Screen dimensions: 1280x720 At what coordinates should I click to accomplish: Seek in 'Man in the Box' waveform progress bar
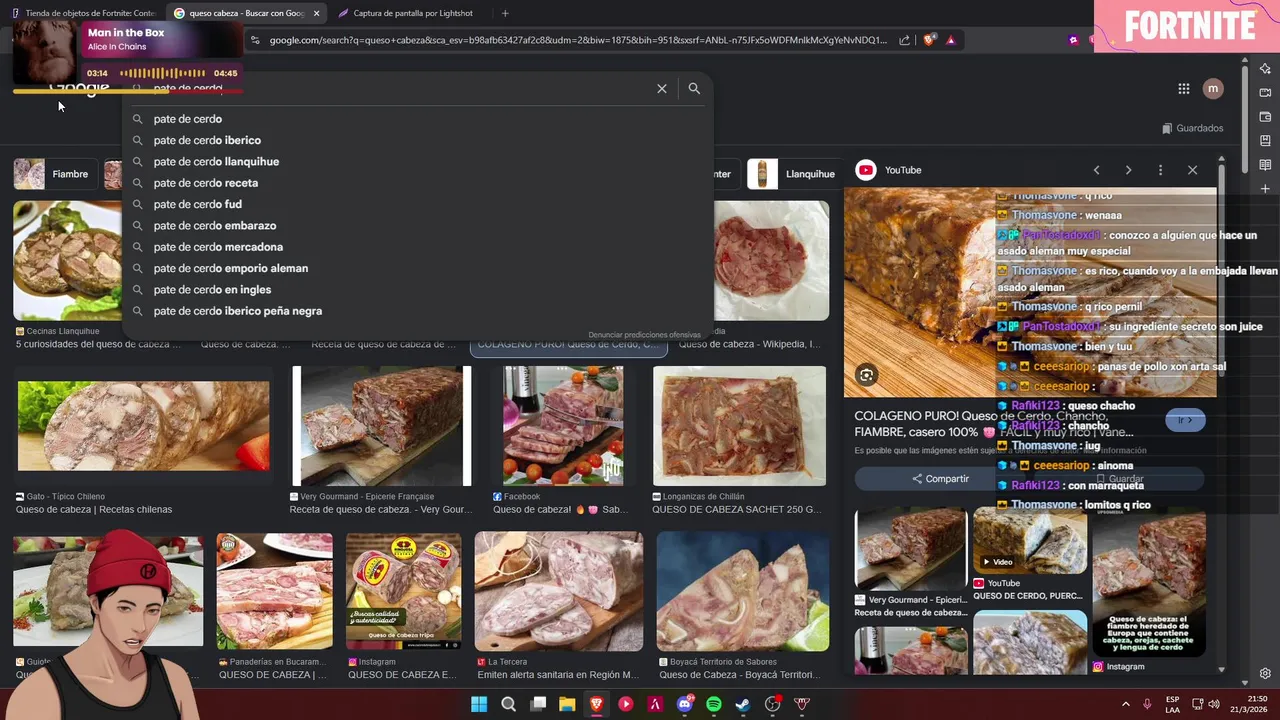pyautogui.click(x=162, y=73)
